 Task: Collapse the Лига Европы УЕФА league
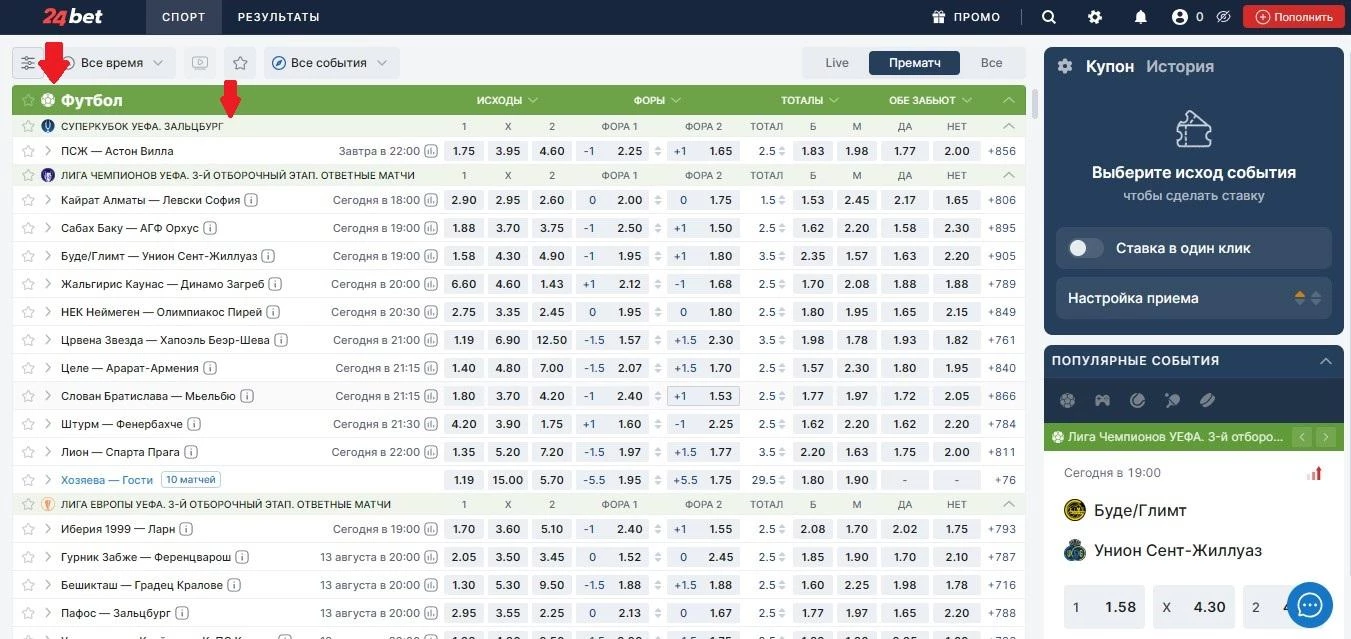pos(1008,505)
